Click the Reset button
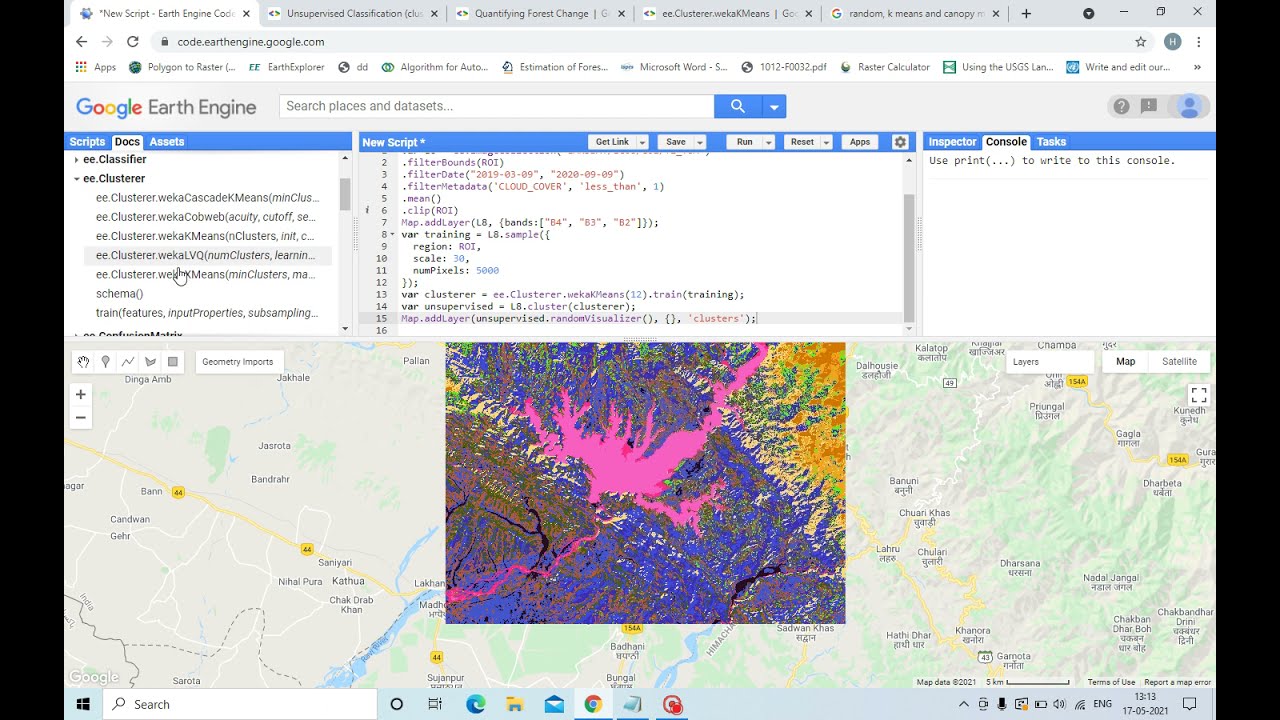1280x720 pixels. tap(802, 142)
